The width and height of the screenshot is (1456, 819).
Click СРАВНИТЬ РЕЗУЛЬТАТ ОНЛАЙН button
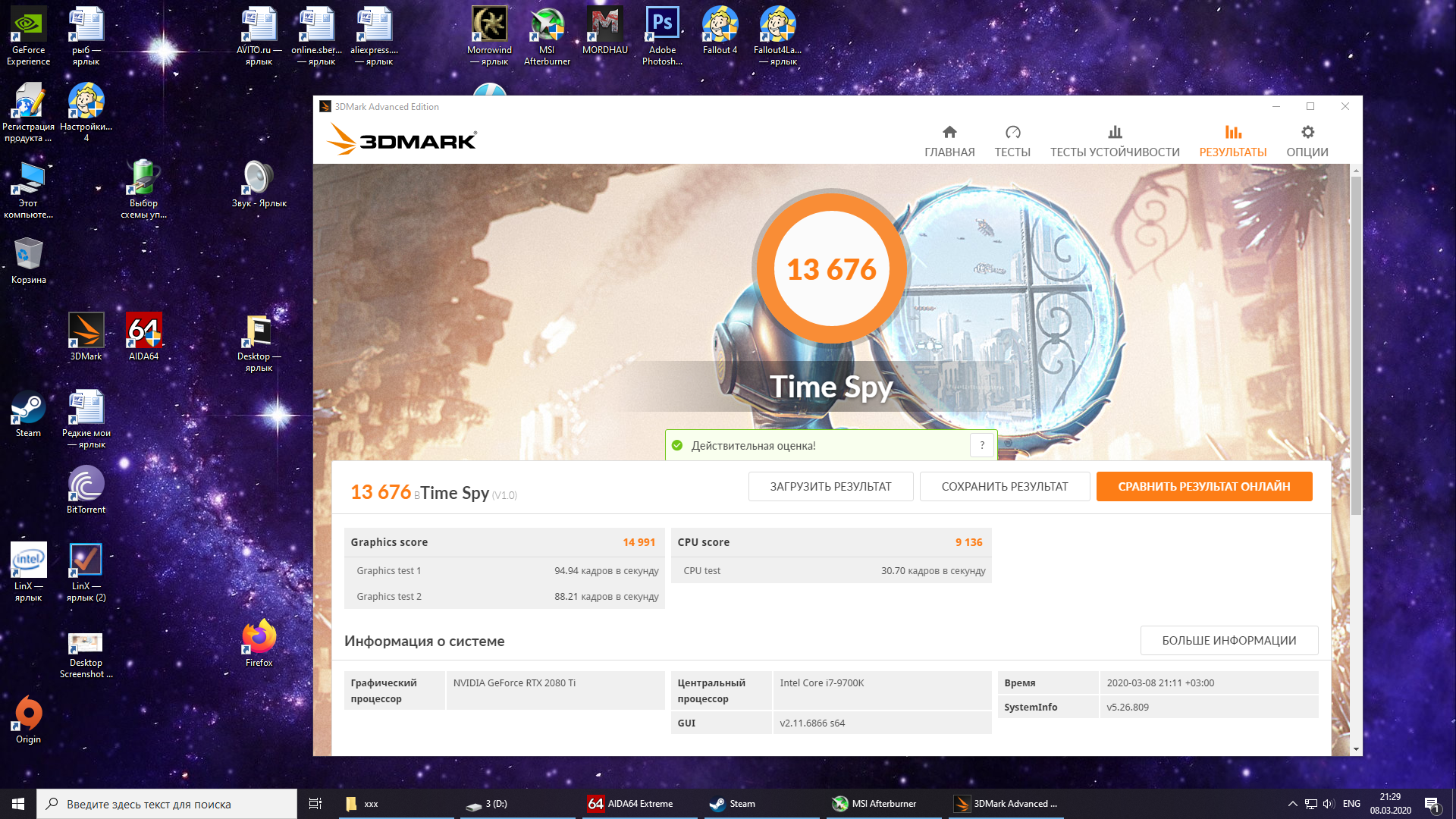(x=1203, y=487)
